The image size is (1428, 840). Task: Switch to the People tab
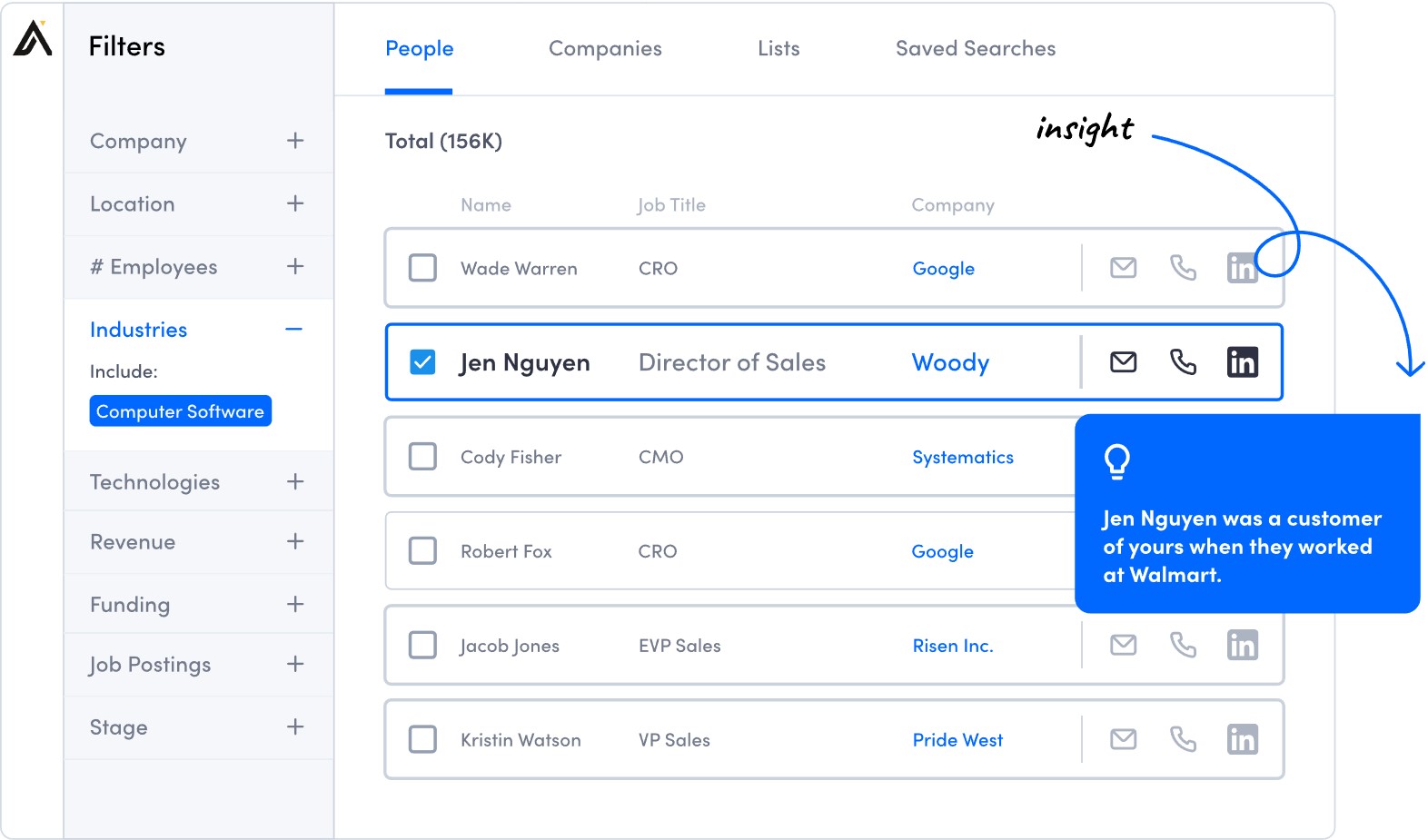(x=419, y=49)
